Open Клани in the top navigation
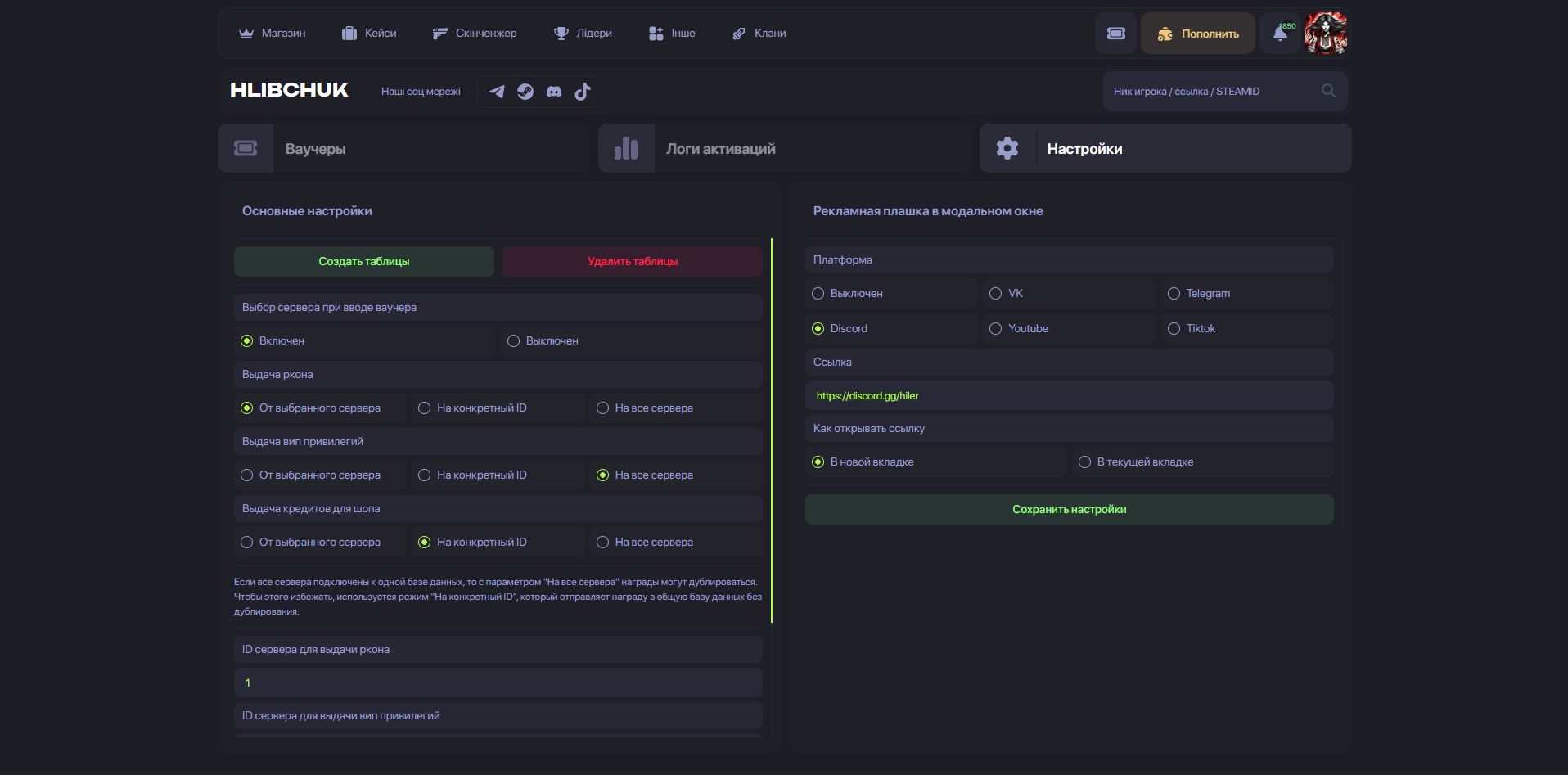 coord(759,34)
